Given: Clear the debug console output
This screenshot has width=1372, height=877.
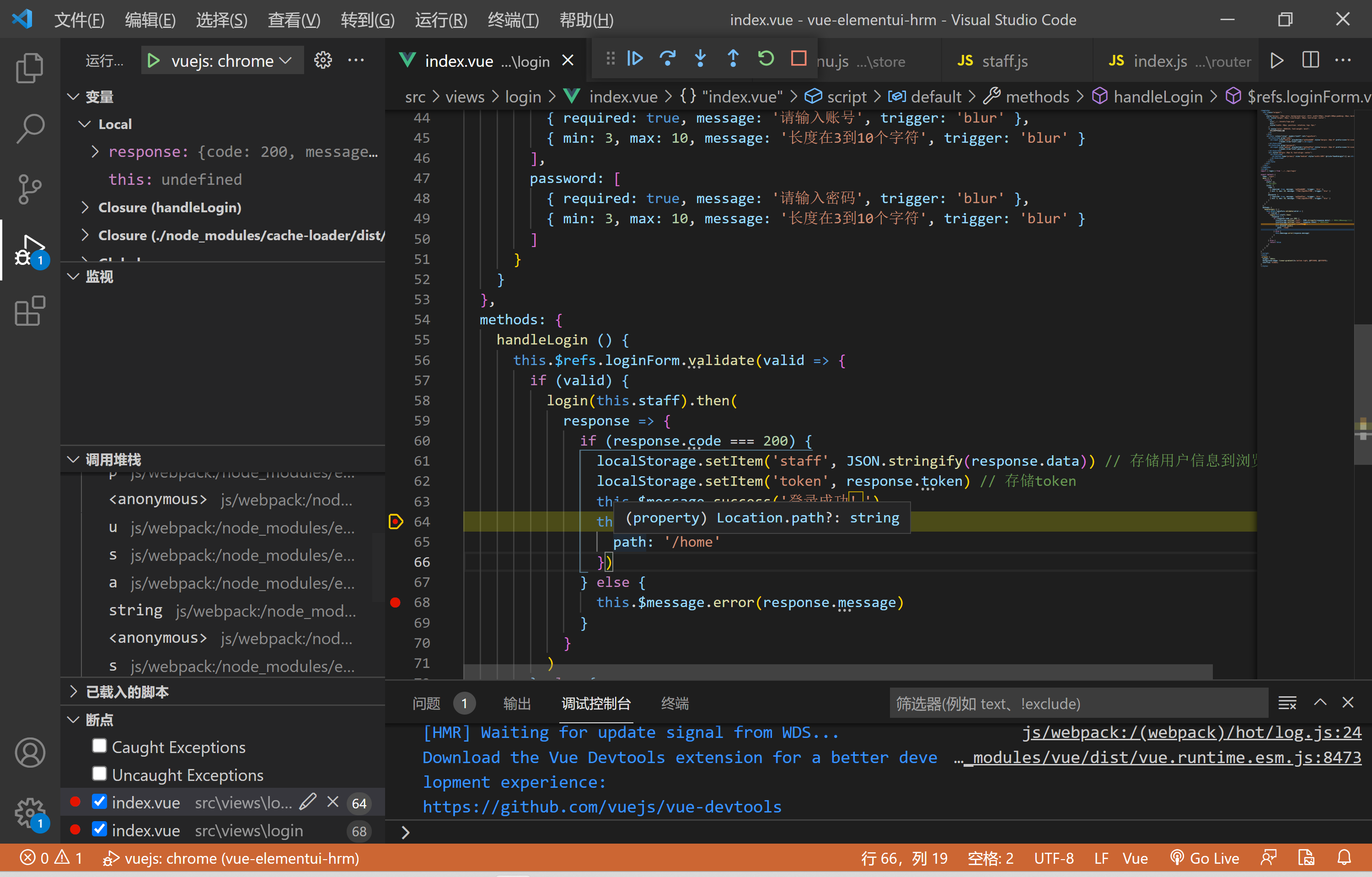Looking at the screenshot, I should (1287, 703).
